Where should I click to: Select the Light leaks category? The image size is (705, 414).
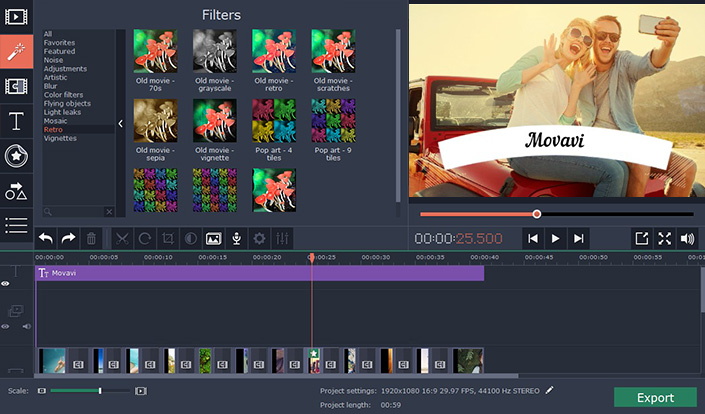point(62,112)
